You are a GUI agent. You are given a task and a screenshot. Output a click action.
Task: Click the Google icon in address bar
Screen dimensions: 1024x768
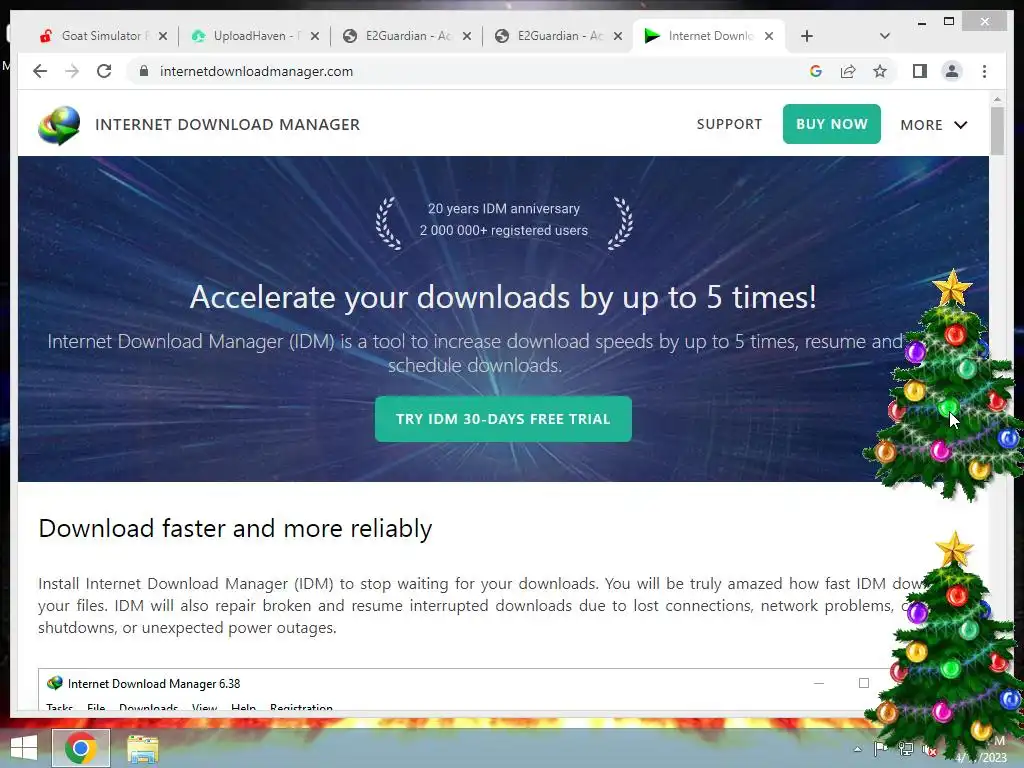(816, 71)
